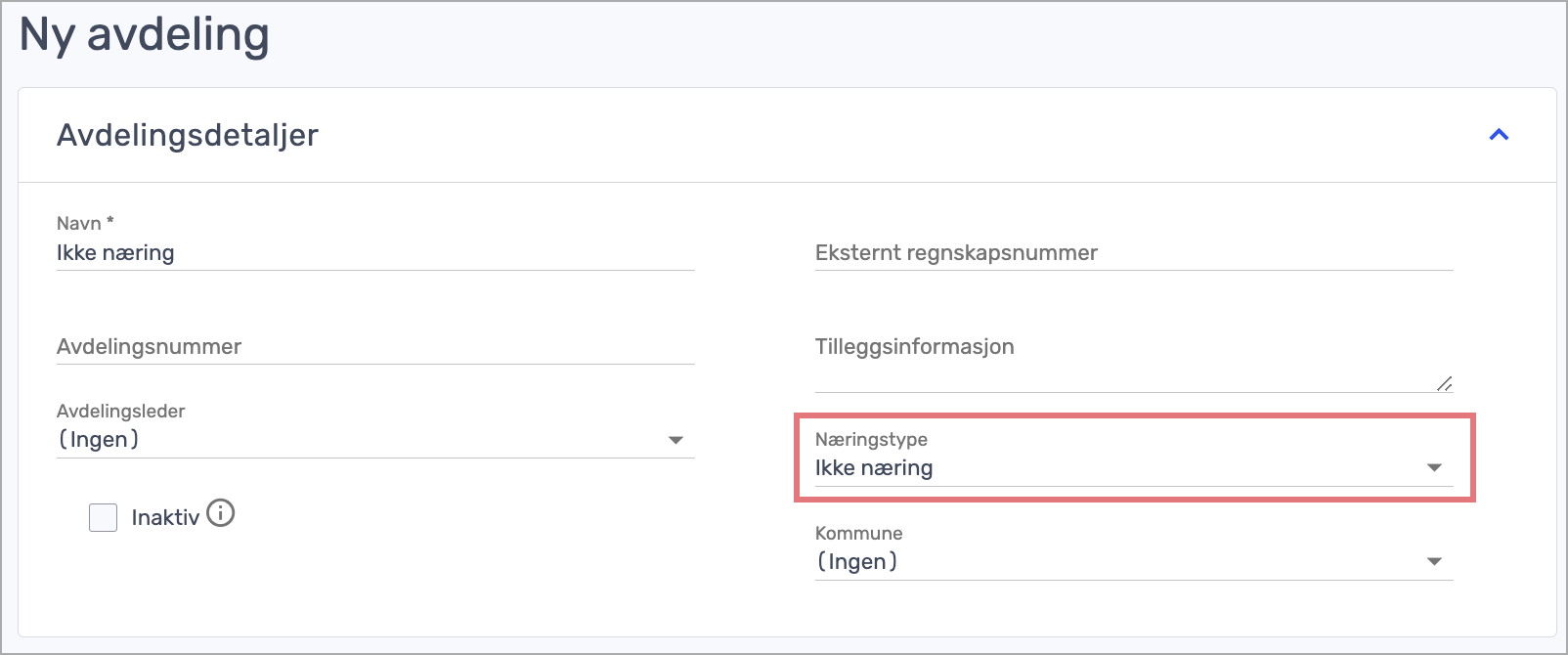Enable the Inaktiv checkbox
This screenshot has height=655, width=1568.
[x=103, y=517]
